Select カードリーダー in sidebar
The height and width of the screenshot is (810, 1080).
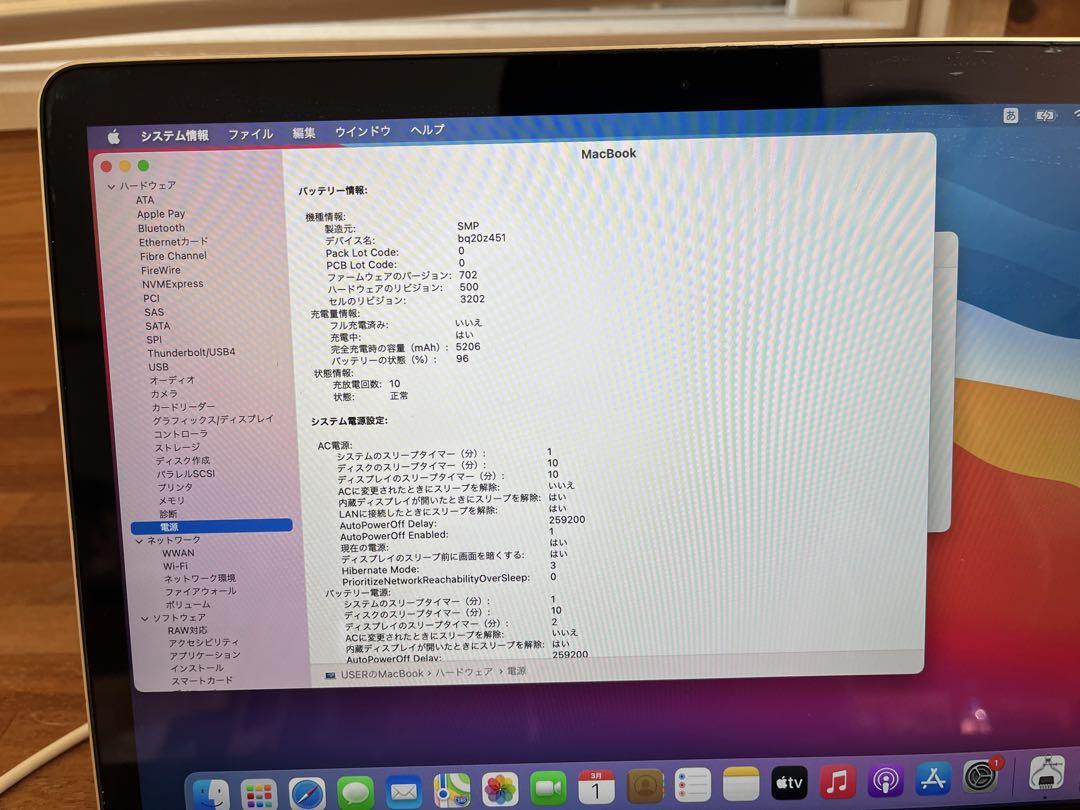[183, 407]
